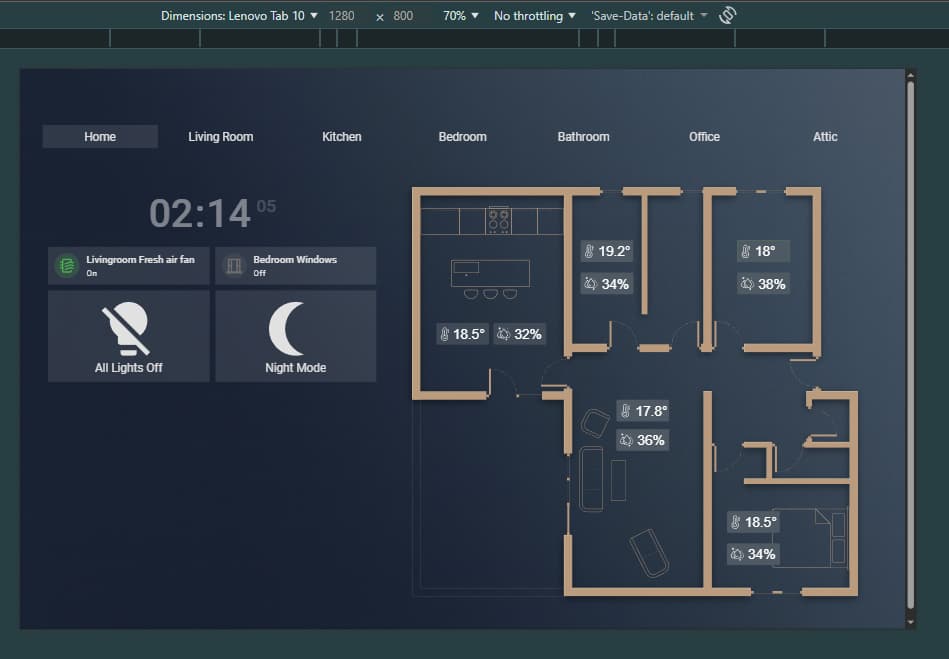This screenshot has width=949, height=659.
Task: Select the Attic tab
Action: (825, 137)
